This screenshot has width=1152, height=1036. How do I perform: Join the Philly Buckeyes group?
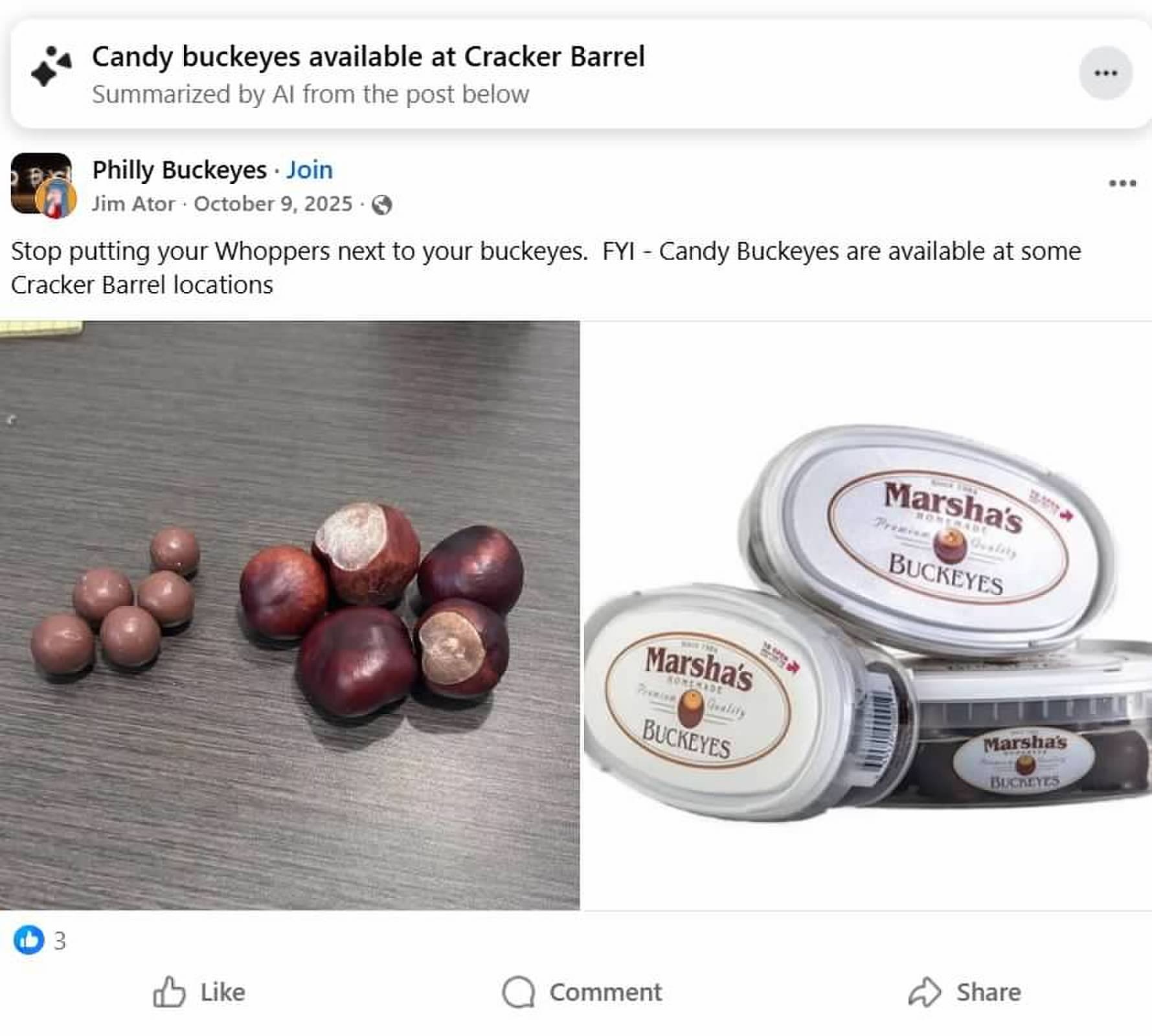tap(310, 170)
